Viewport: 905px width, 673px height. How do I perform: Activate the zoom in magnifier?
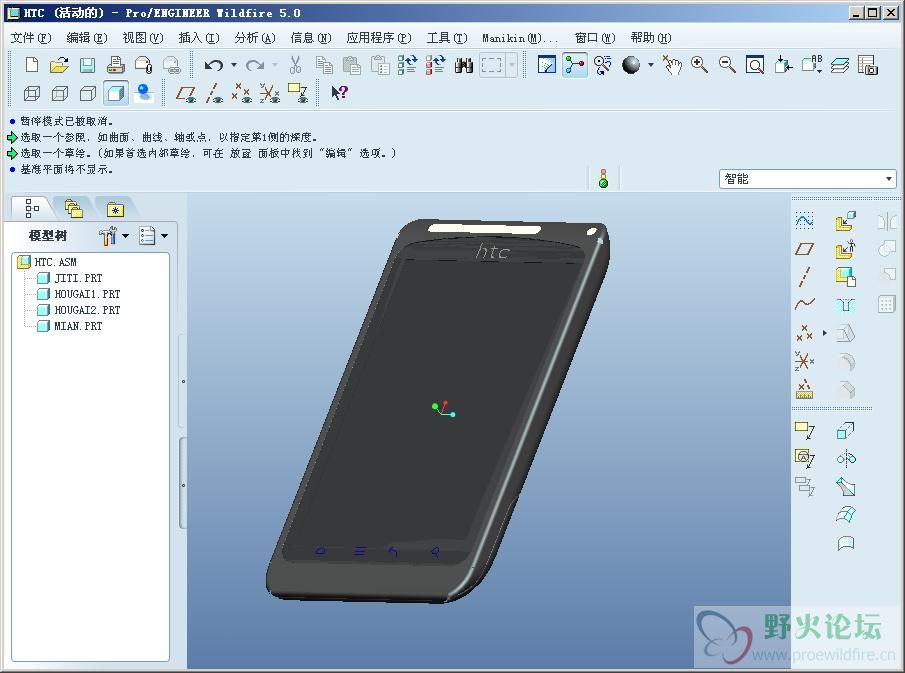click(700, 65)
